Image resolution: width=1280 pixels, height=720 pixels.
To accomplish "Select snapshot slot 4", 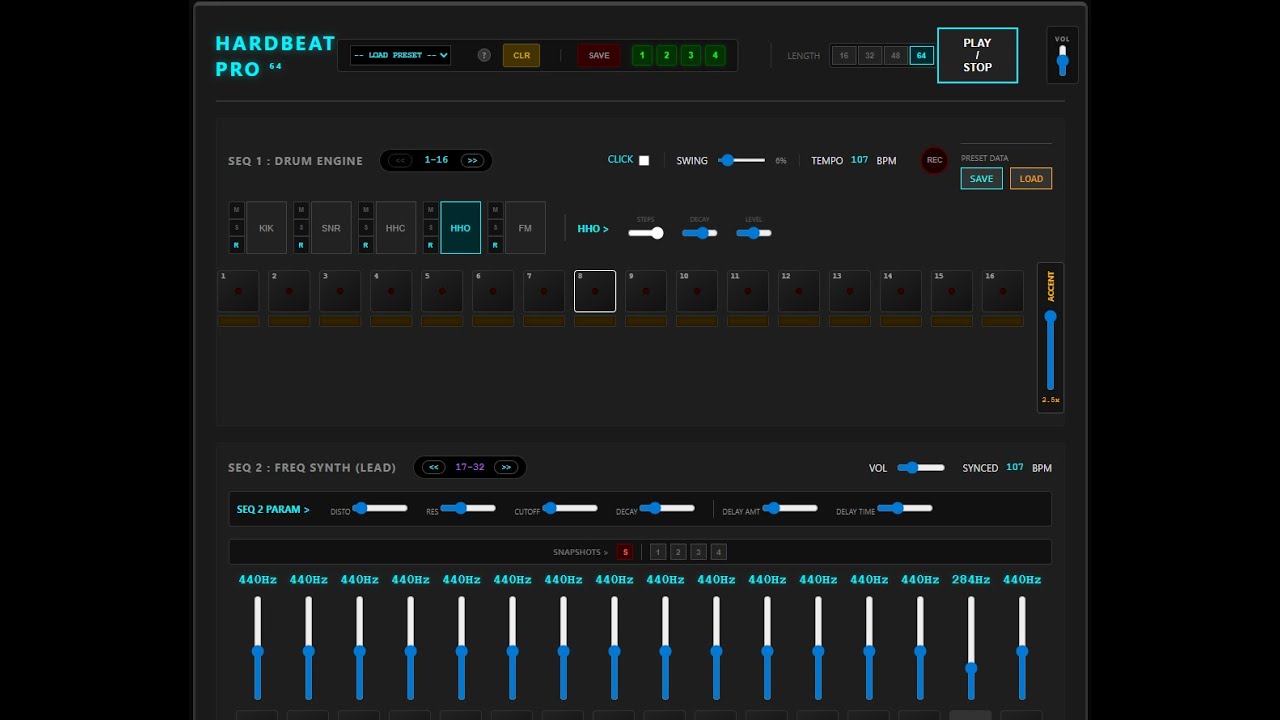I will [x=718, y=552].
